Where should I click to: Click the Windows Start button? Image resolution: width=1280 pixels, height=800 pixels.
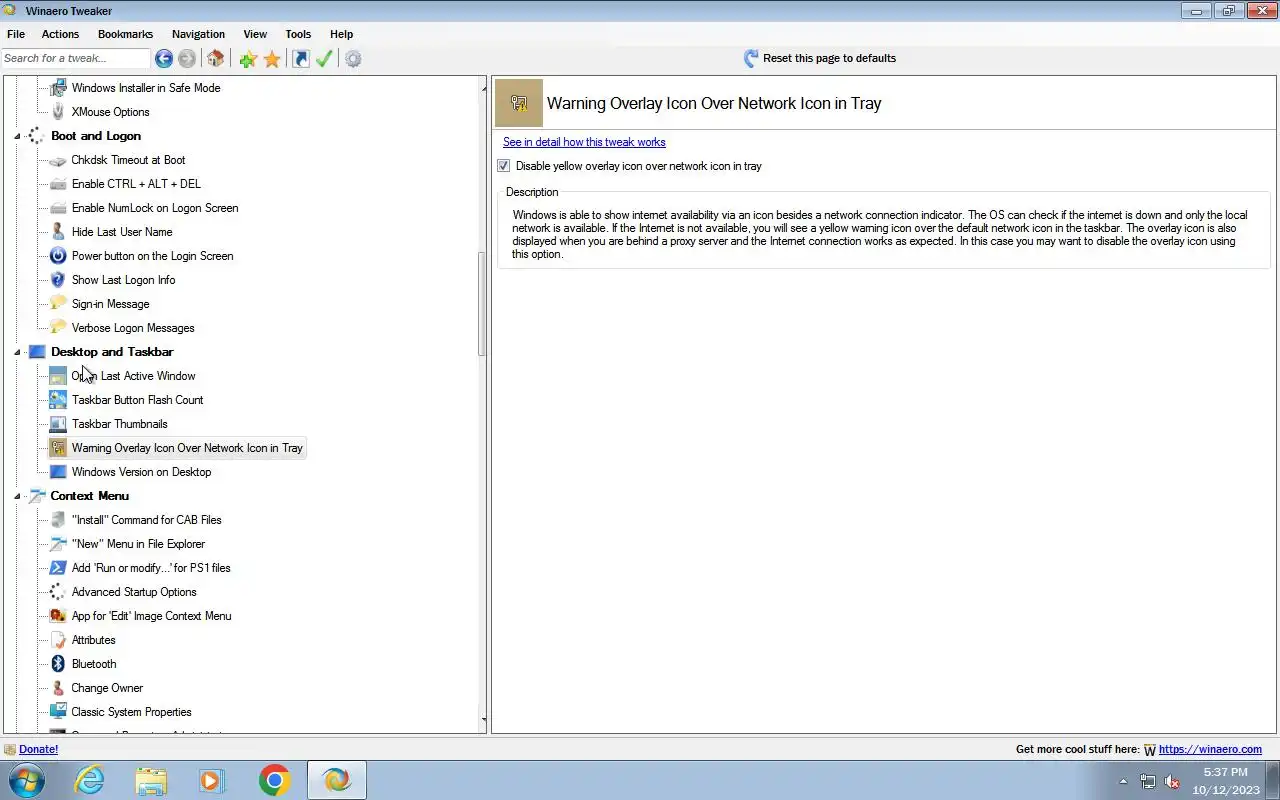tap(26, 780)
